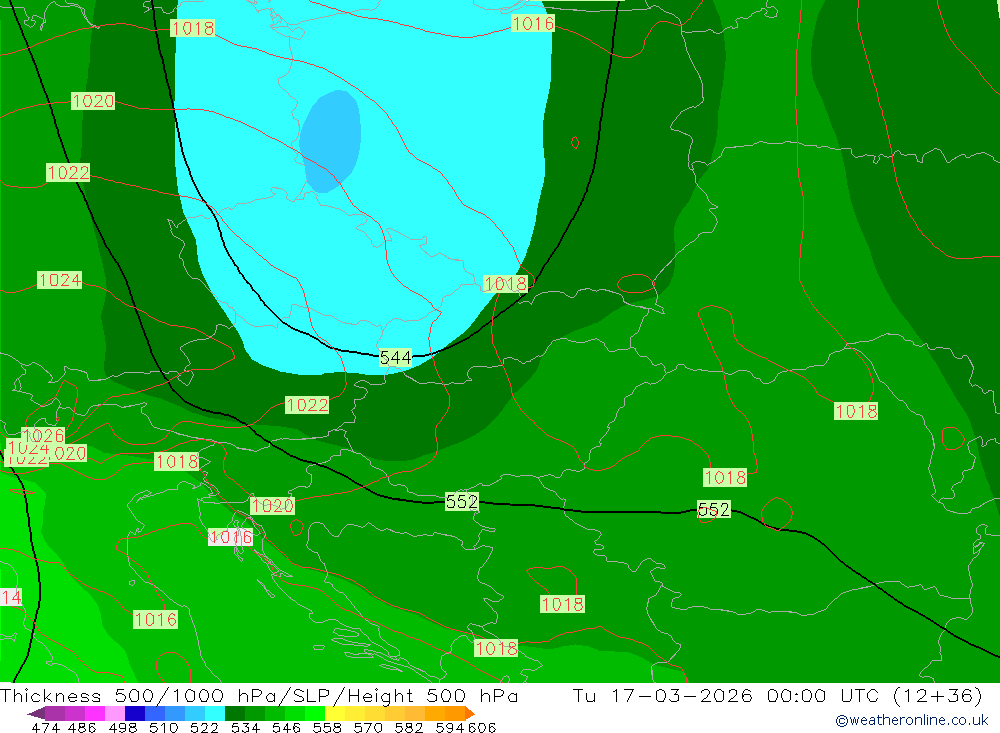Viewport: 1000px width, 733px height.
Task: Select the cyan legend color swatch
Action: pos(215,713)
